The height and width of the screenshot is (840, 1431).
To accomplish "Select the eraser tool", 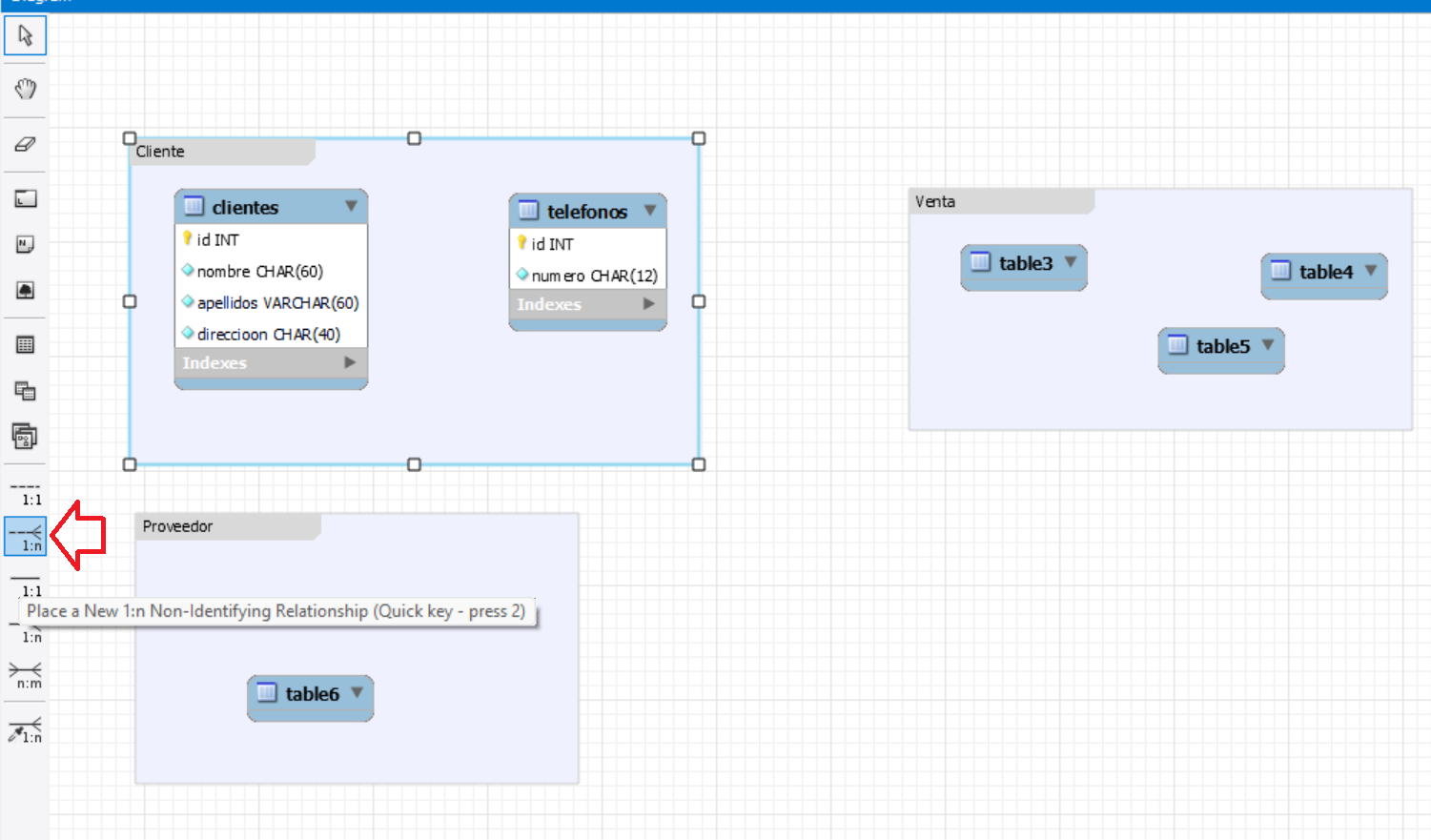I will pyautogui.click(x=25, y=144).
